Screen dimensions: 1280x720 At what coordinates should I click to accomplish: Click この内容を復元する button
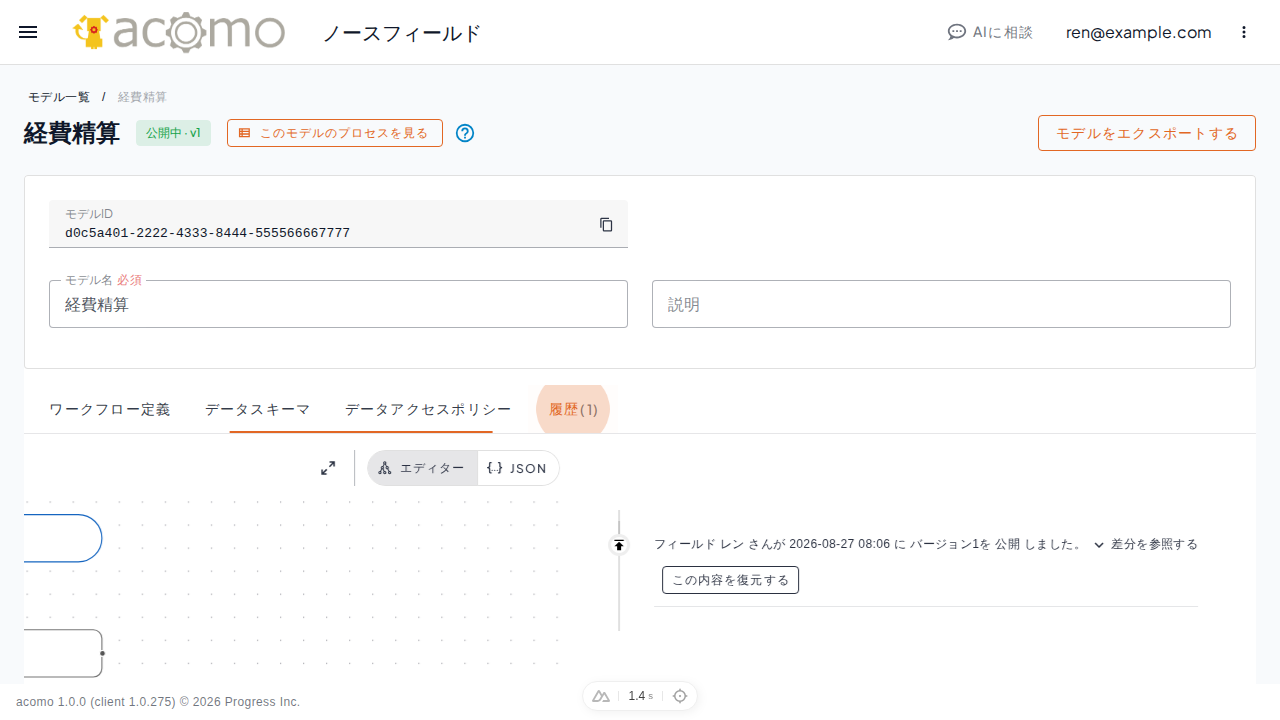point(730,580)
